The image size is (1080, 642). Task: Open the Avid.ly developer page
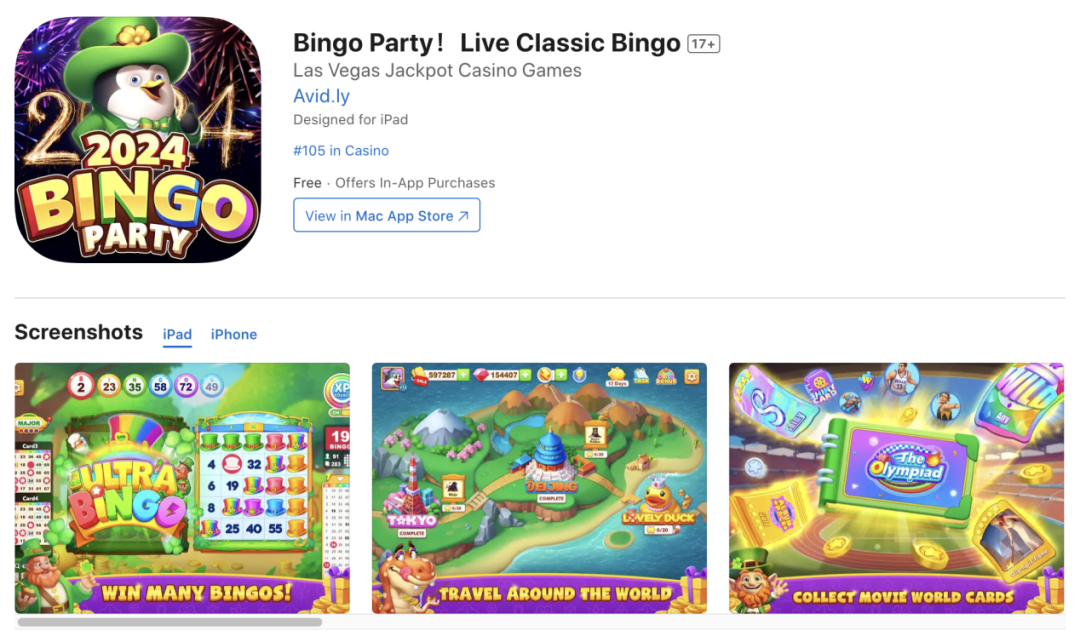(321, 96)
